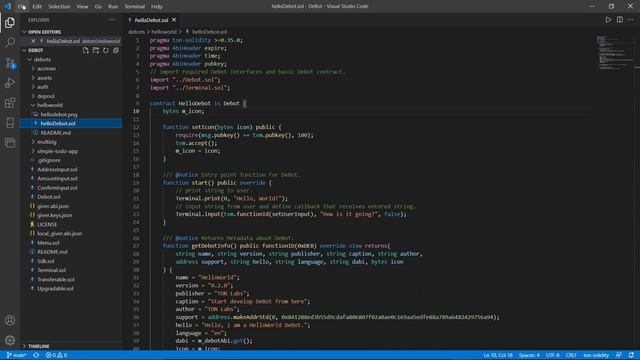Click New File icon in DEBOT header

pyautogui.click(x=85, y=50)
